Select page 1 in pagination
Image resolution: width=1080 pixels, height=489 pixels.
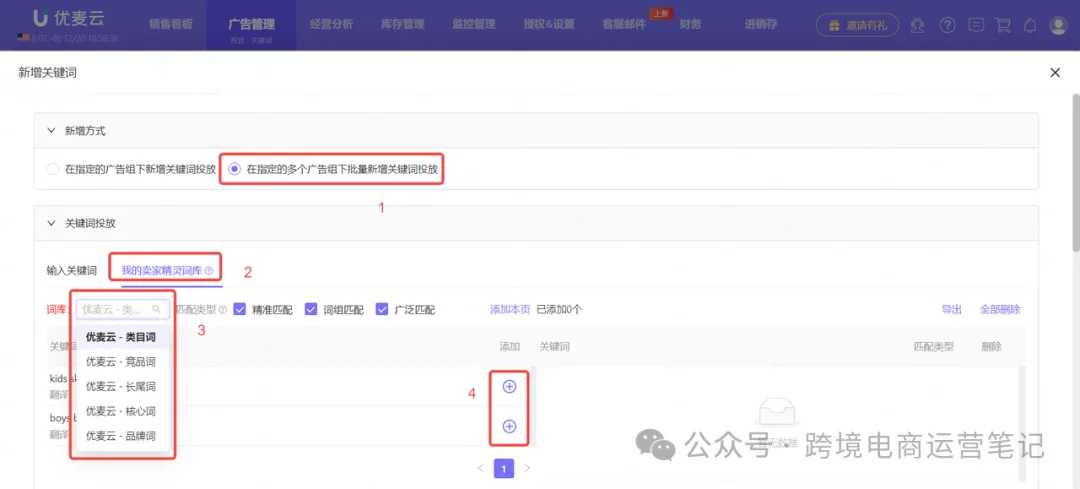504,469
